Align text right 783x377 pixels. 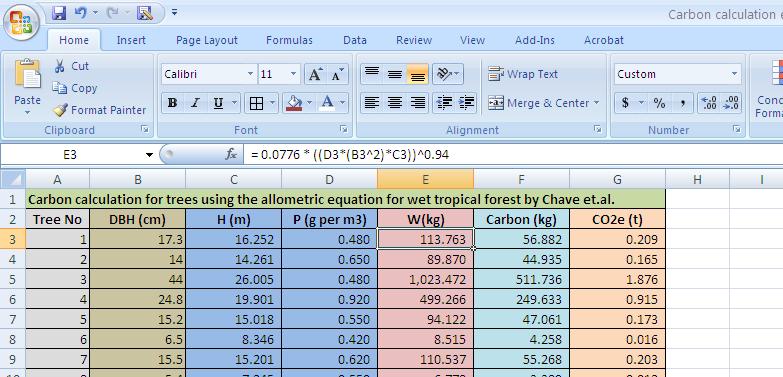tap(417, 103)
